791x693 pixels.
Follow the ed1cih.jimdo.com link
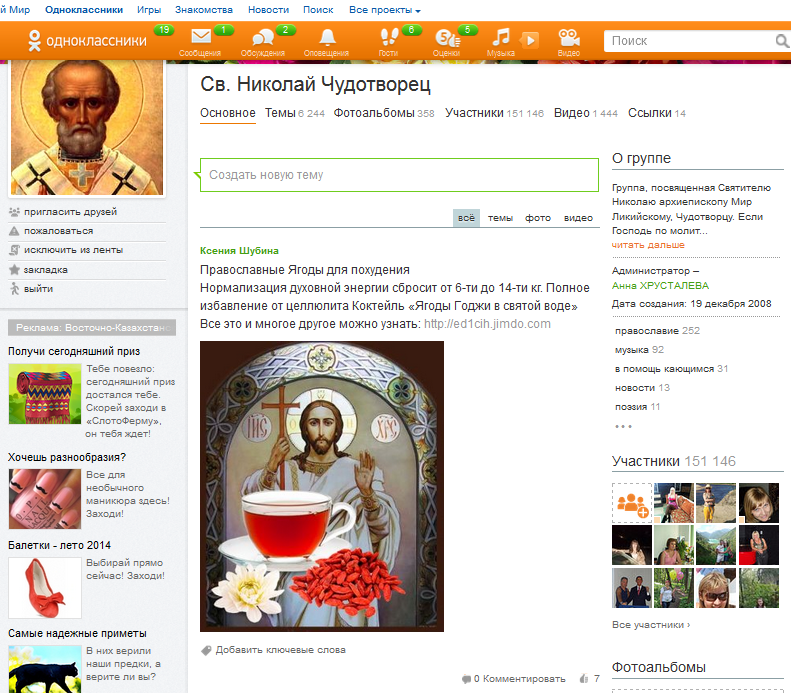pos(487,324)
